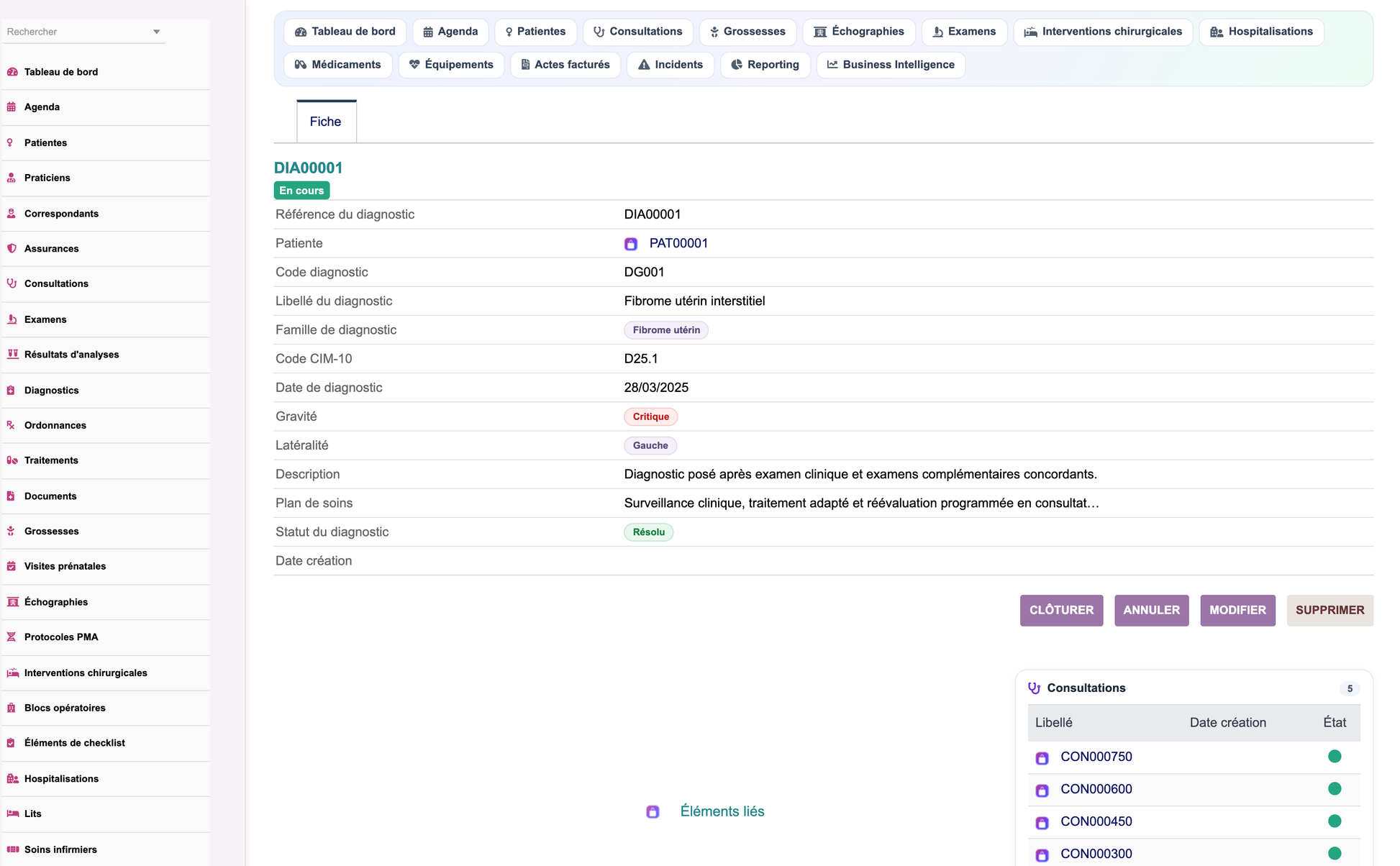Image resolution: width=1400 pixels, height=866 pixels.
Task: Click the Agenda calendar icon in sidebar
Action: [12, 107]
